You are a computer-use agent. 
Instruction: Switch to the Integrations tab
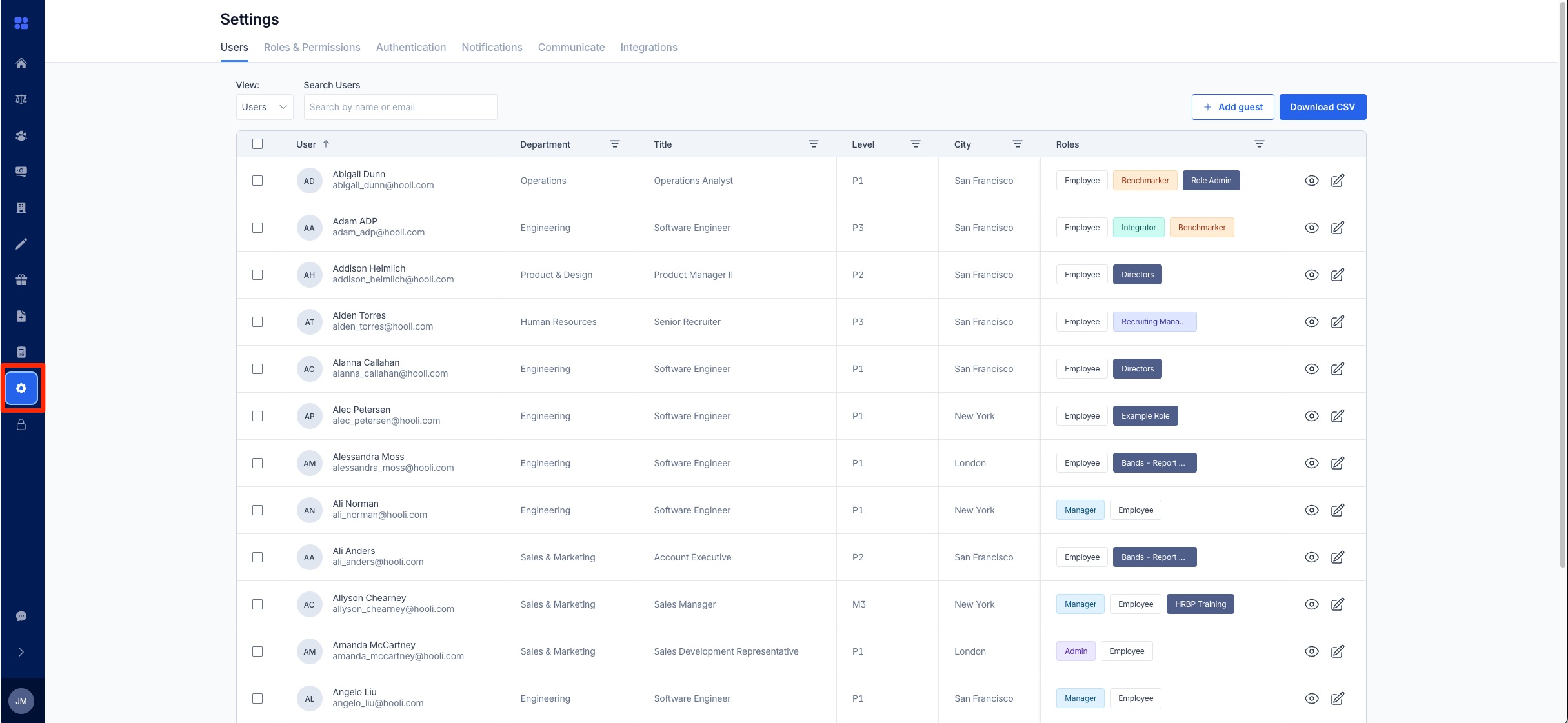click(x=649, y=47)
